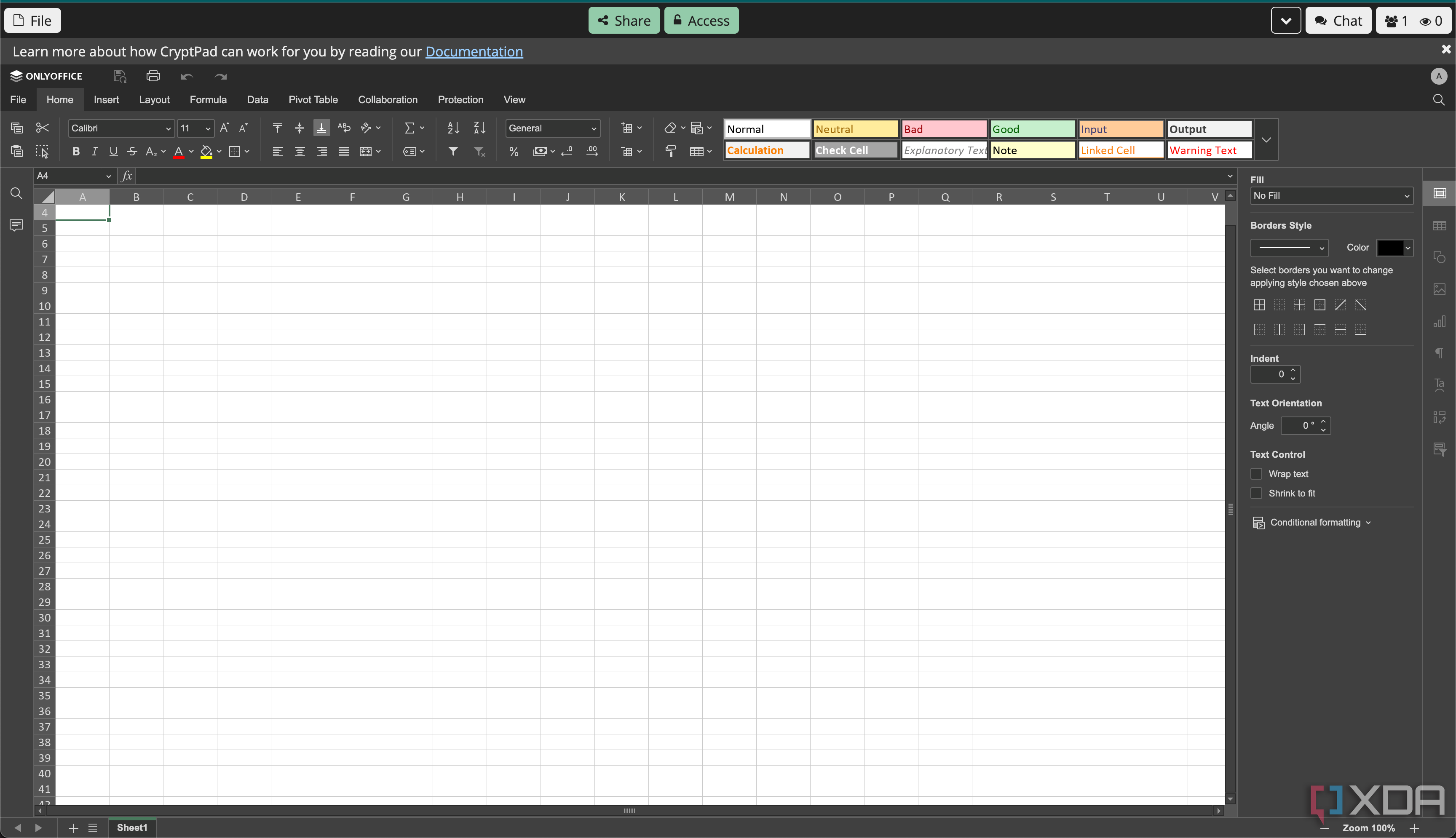Click the formula bar input field
Image resolution: width=1456 pixels, height=838 pixels.
tap(680, 176)
